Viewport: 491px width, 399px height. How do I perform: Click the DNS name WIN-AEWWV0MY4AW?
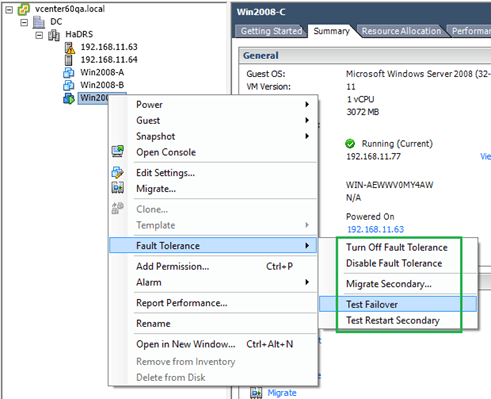(x=389, y=185)
